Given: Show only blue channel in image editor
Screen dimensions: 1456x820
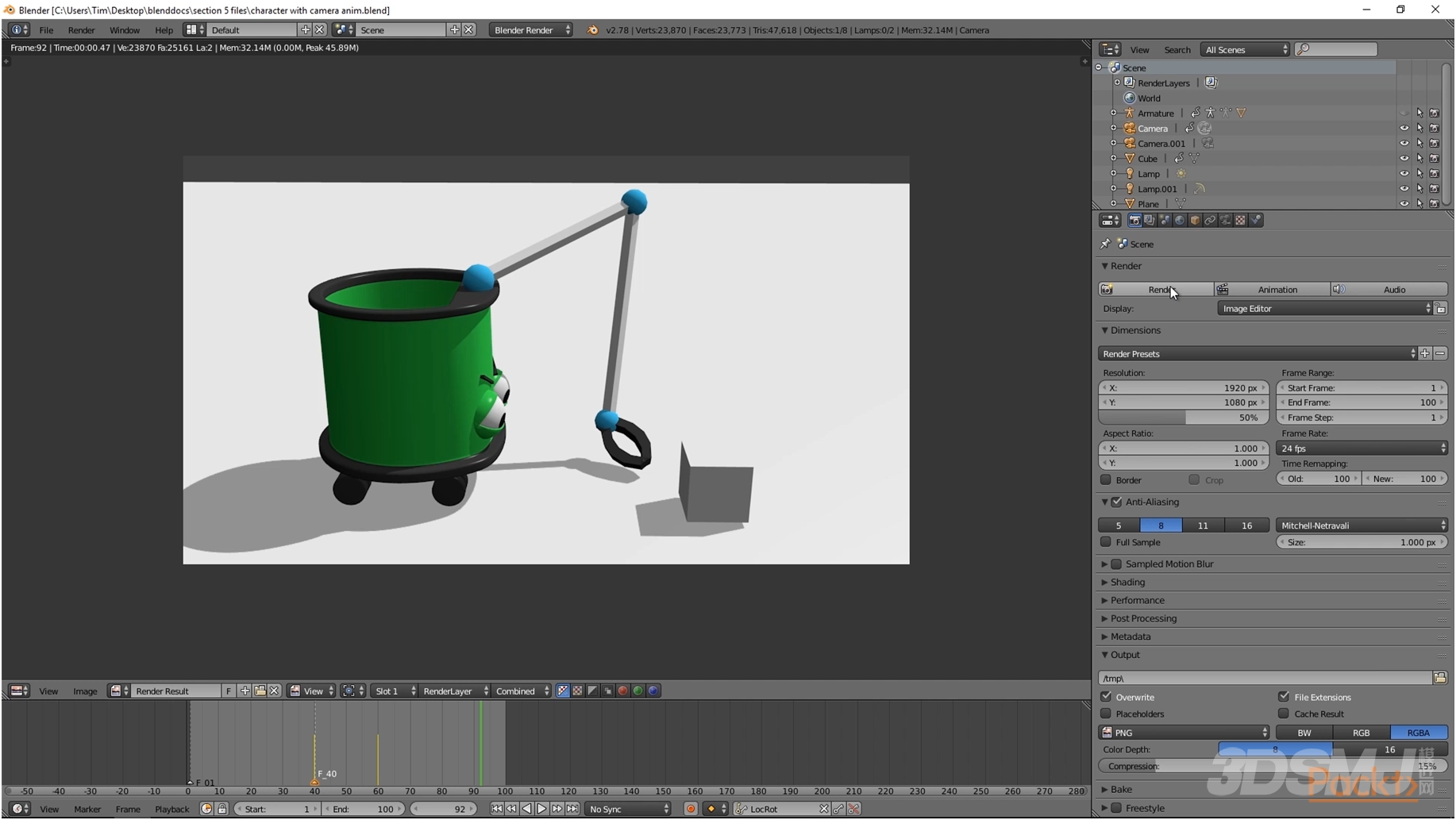Looking at the screenshot, I should click(653, 691).
